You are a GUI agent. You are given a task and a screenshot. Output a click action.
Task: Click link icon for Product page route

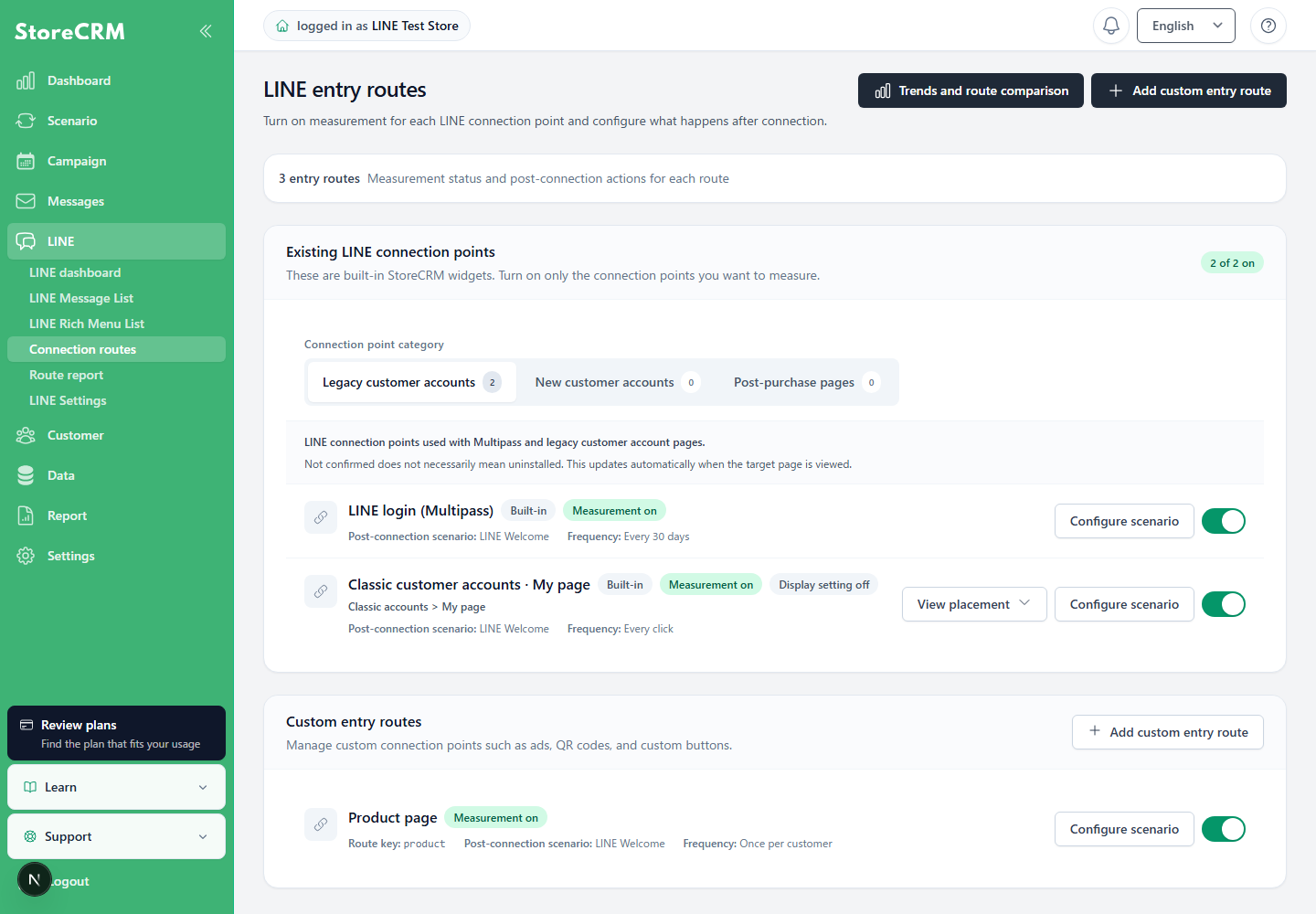pos(321,824)
